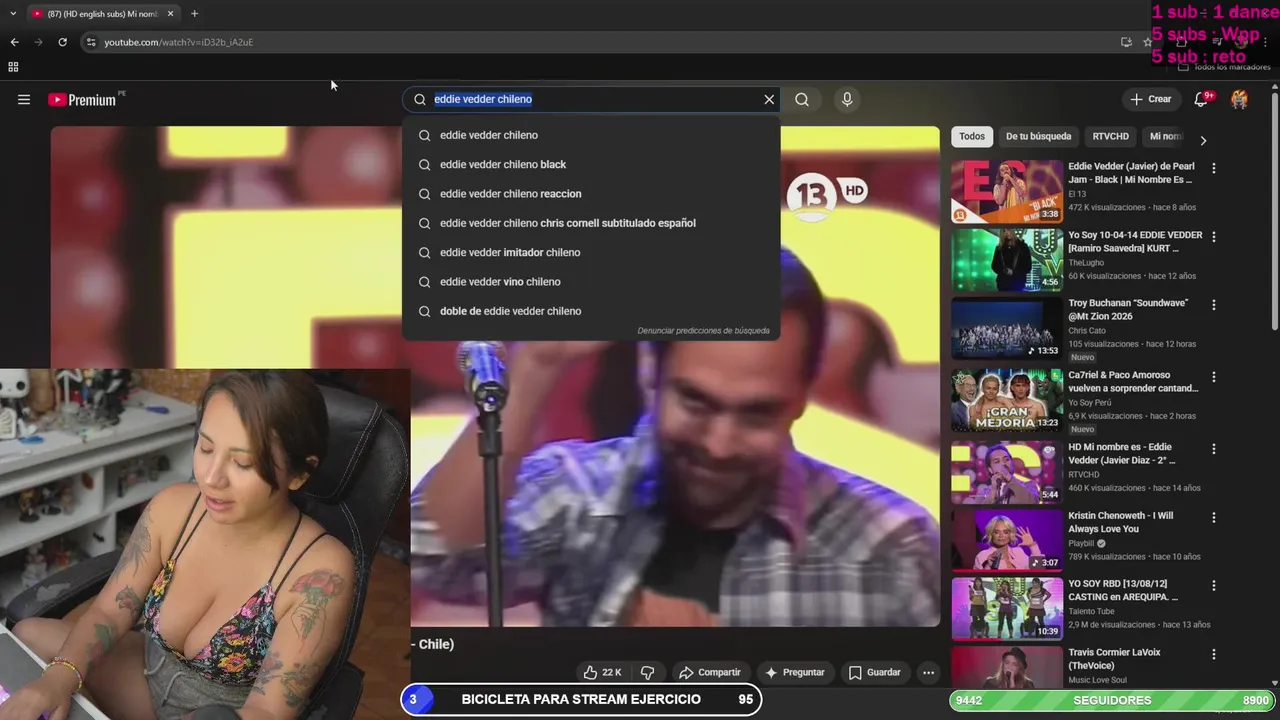Viewport: 1280px width, 720px height.
Task: Open Eddie Vedder Black Pearl Jam thumbnail
Action: pyautogui.click(x=1006, y=191)
